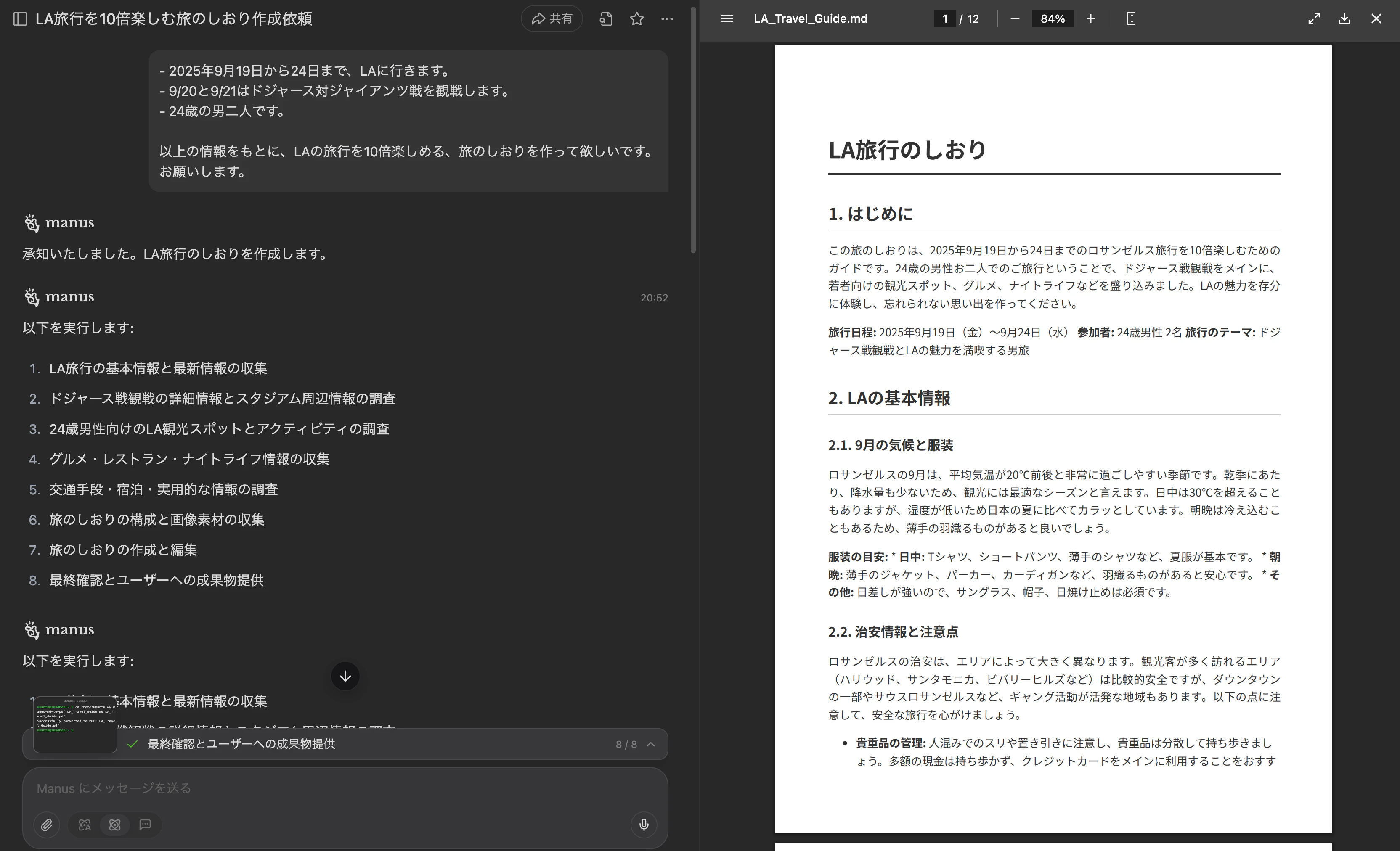This screenshot has width=1400, height=851.
Task: Expand the document viewer to fullscreen
Action: [x=1314, y=19]
